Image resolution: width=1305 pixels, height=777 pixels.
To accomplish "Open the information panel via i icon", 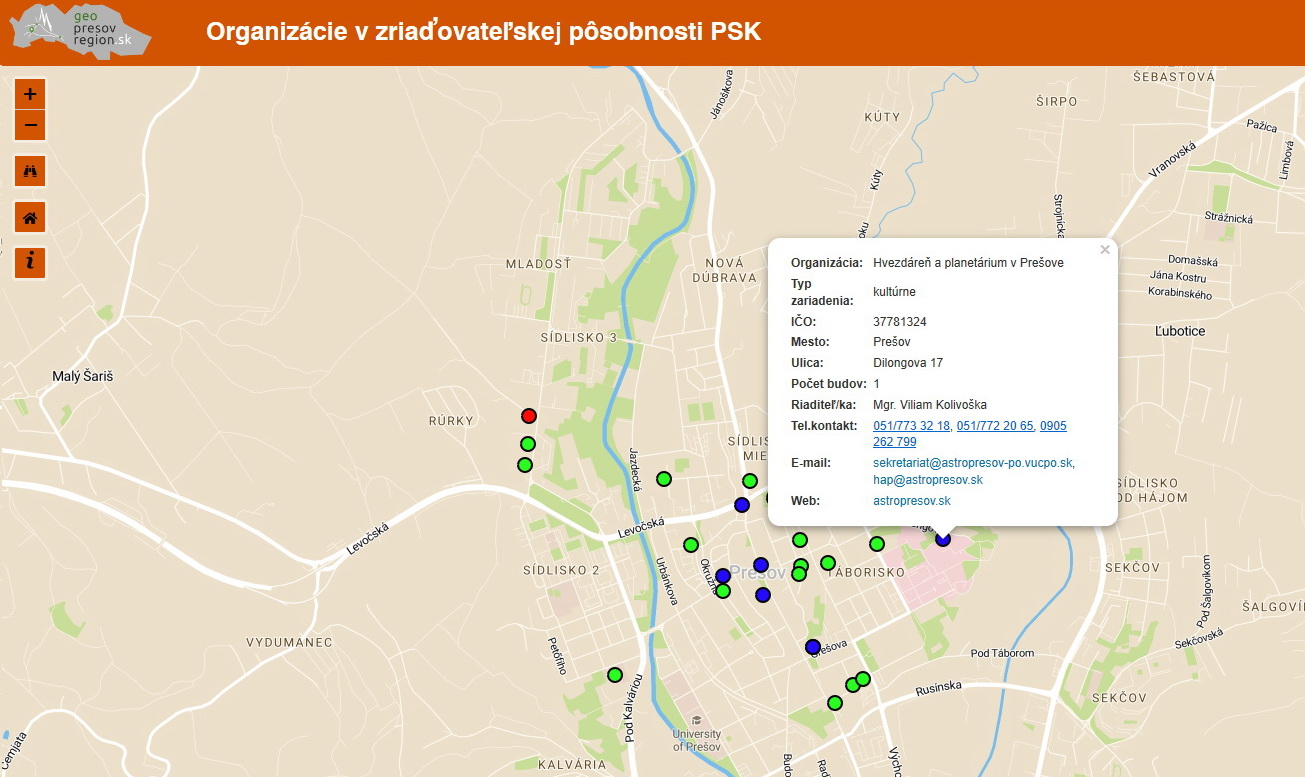I will pyautogui.click(x=30, y=263).
